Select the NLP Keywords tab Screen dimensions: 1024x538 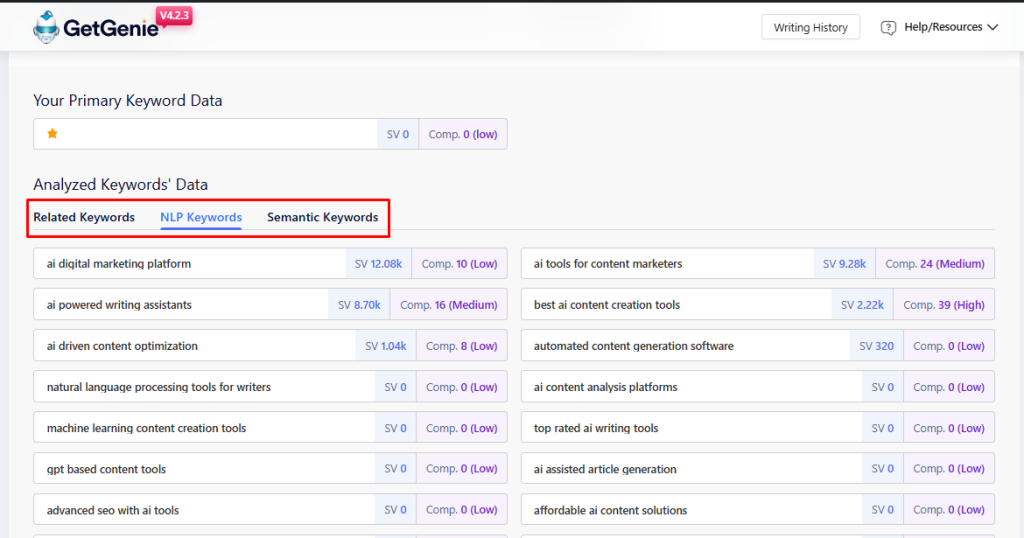pos(201,217)
